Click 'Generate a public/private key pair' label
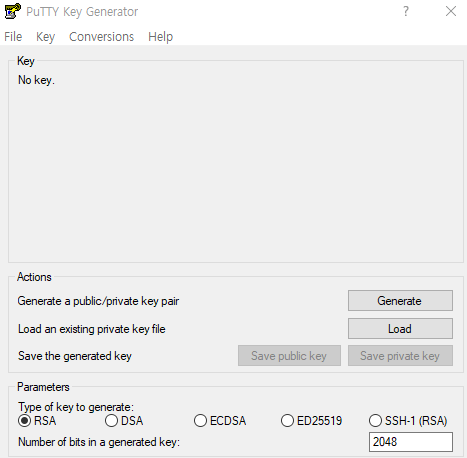Screen dimensions: 467x458 coord(98,301)
